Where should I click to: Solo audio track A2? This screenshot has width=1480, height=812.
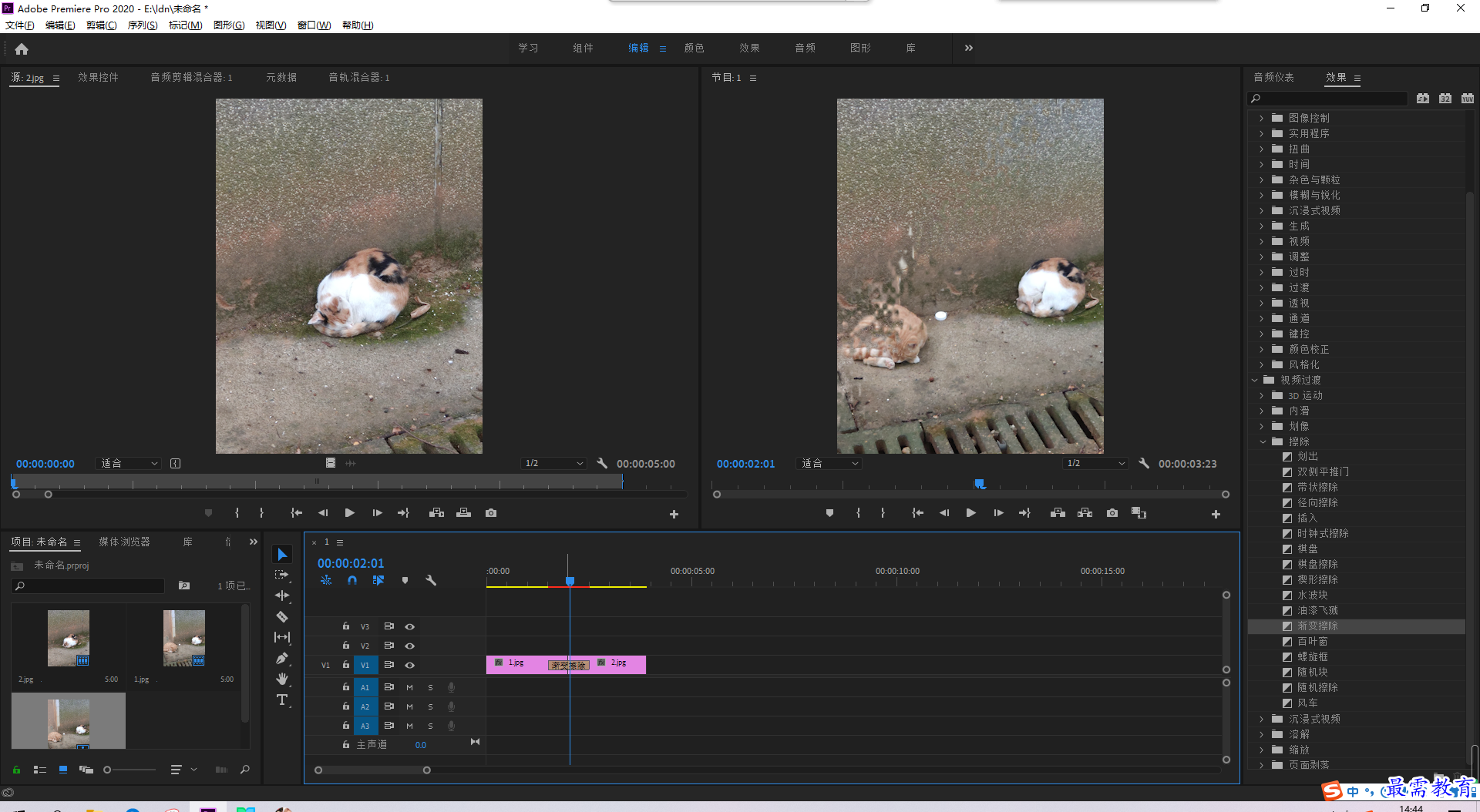pos(430,706)
